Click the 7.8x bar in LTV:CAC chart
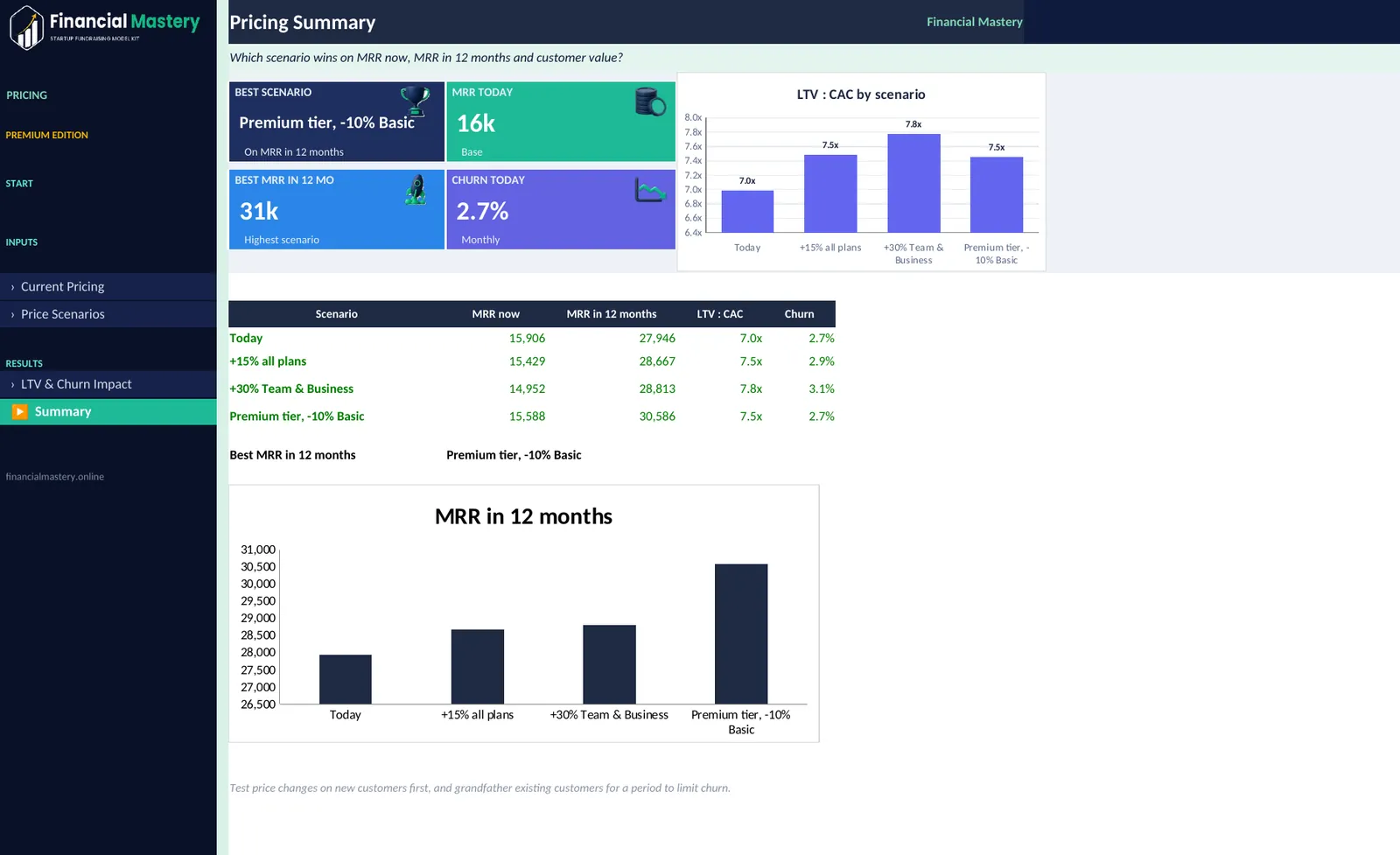The height and width of the screenshot is (855, 1400). [x=913, y=183]
